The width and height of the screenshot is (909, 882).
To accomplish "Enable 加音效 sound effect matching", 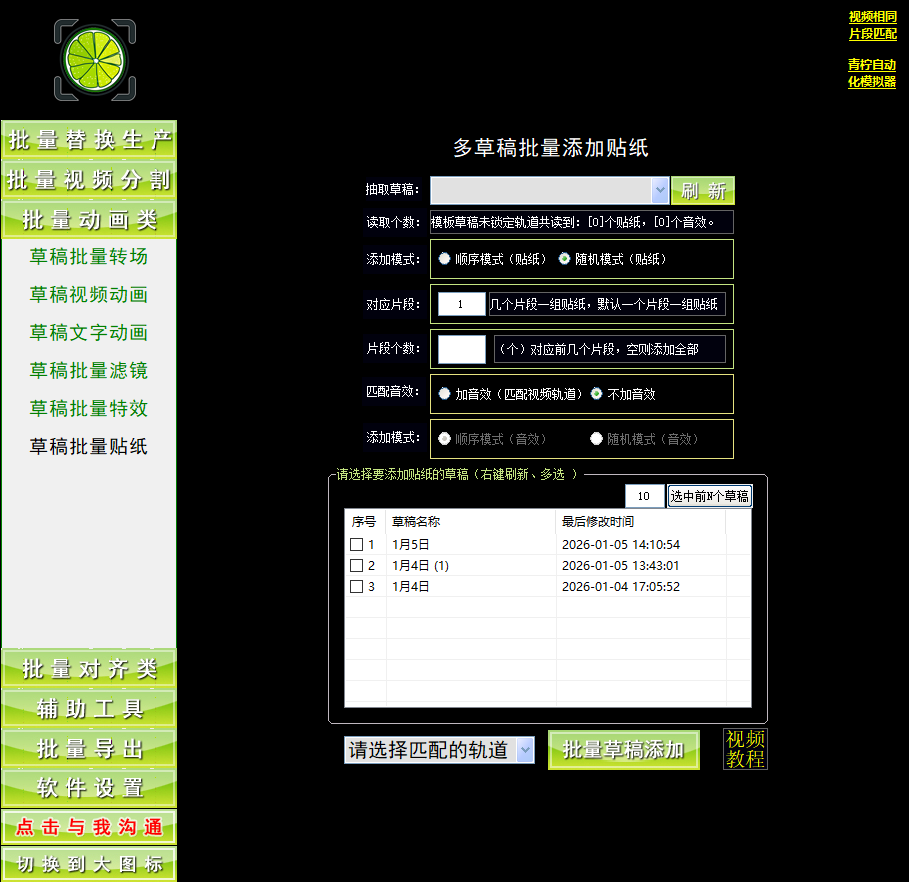I will coord(444,393).
